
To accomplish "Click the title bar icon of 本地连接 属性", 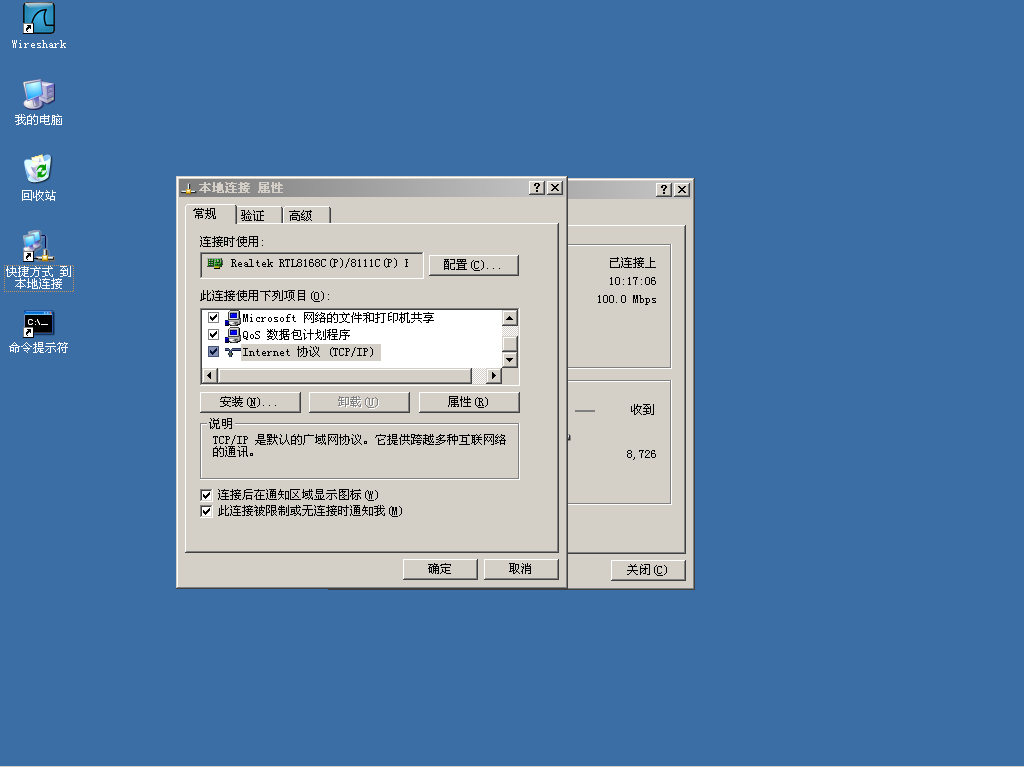I will [188, 188].
